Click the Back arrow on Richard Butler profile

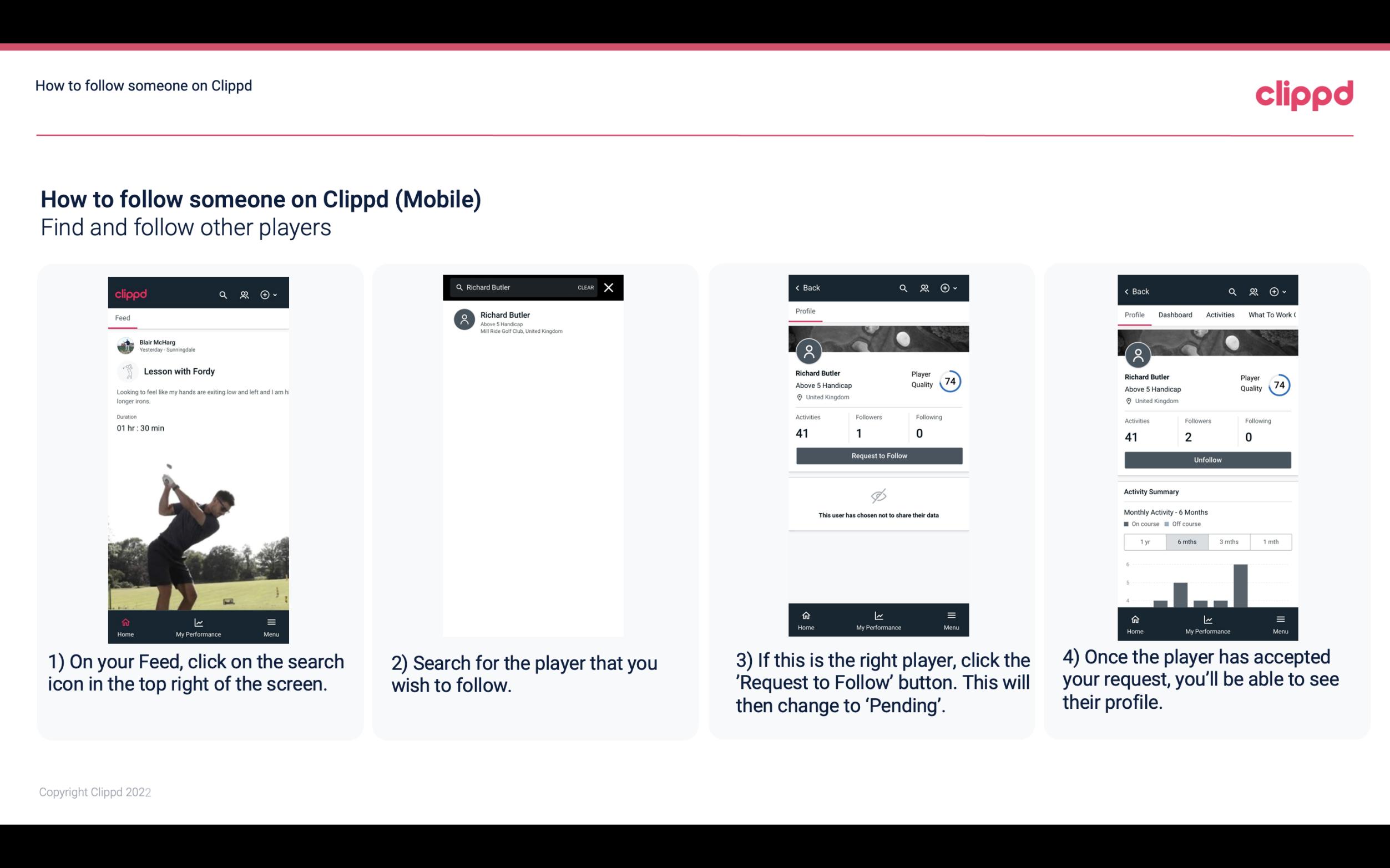[800, 288]
